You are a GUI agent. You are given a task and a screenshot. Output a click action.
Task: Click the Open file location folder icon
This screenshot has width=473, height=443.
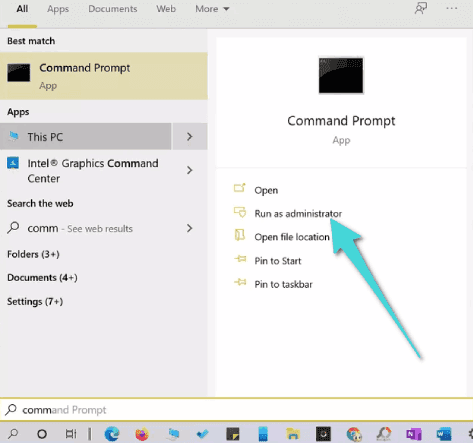pos(240,235)
